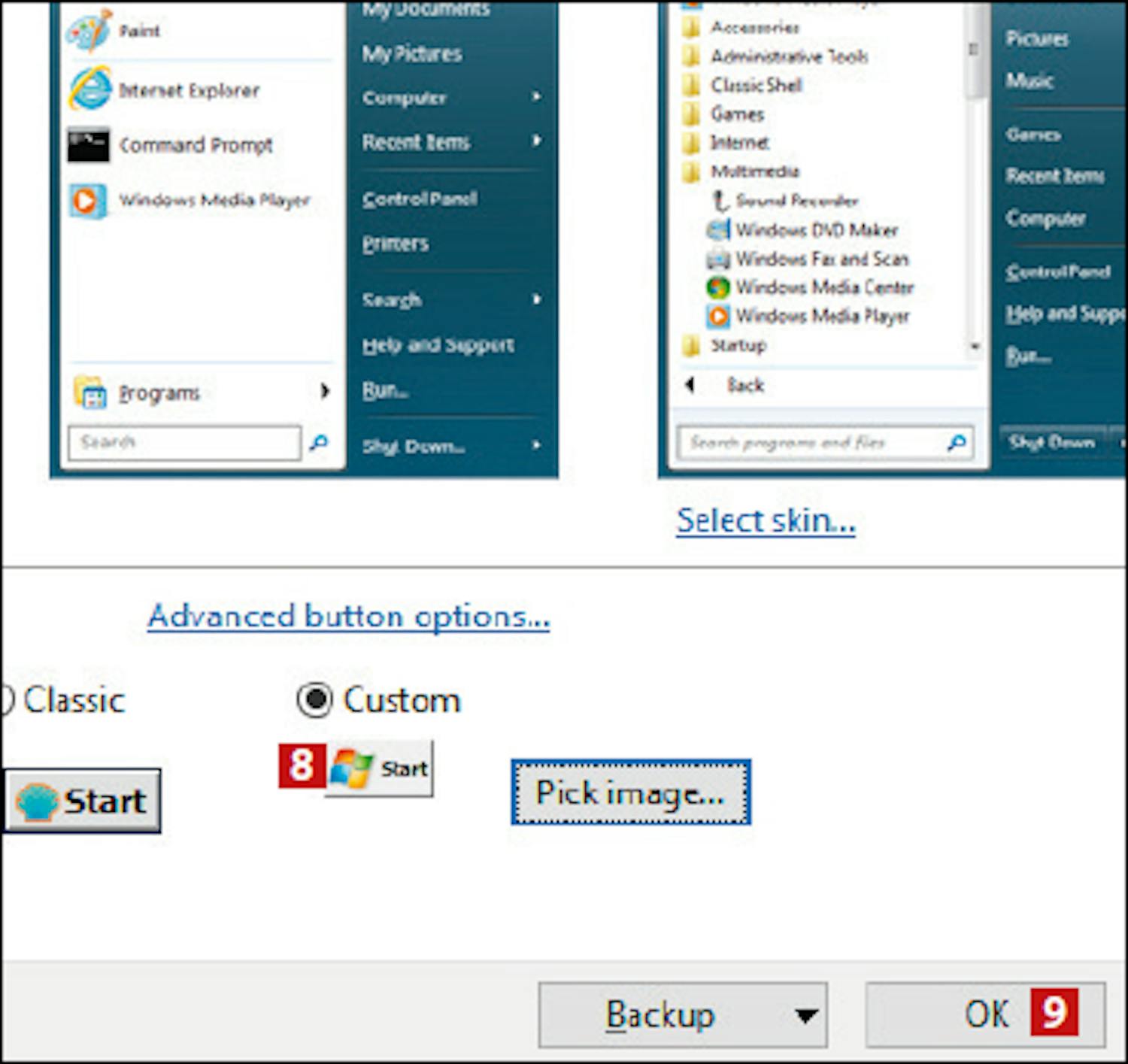
Task: Click the Command Prompt icon
Action: coord(88,144)
